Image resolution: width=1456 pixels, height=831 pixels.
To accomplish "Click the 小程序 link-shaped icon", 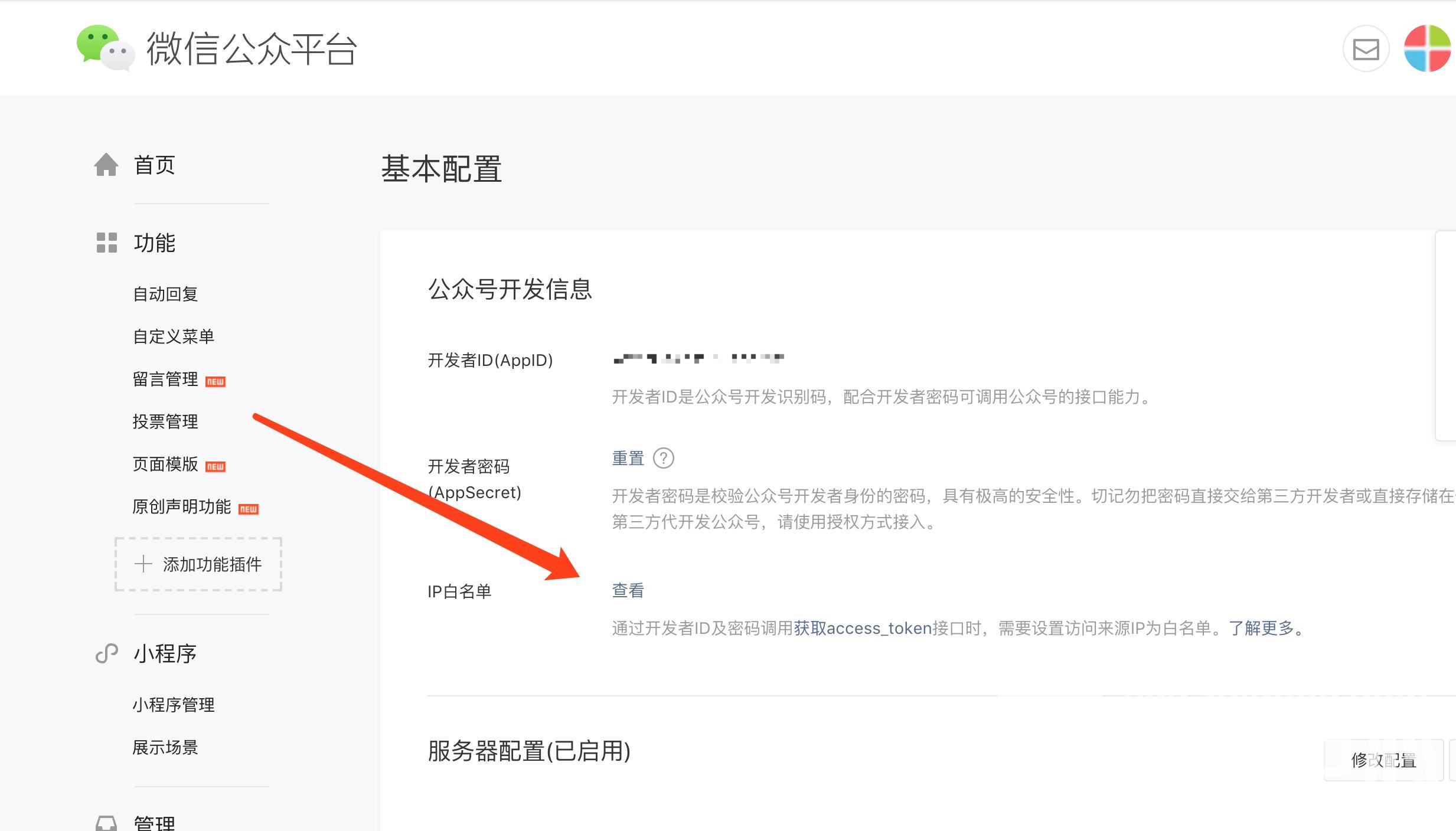I will pos(107,653).
